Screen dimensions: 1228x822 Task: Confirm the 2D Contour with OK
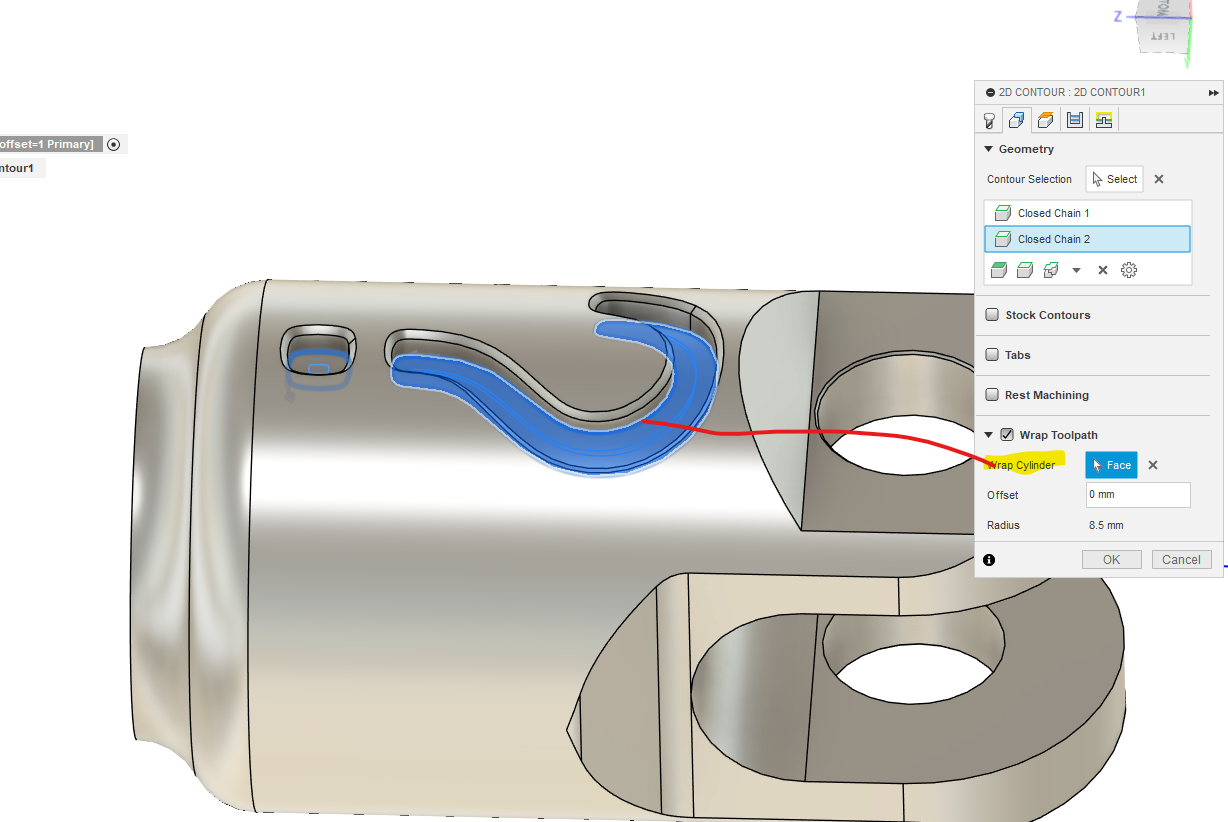(1111, 559)
